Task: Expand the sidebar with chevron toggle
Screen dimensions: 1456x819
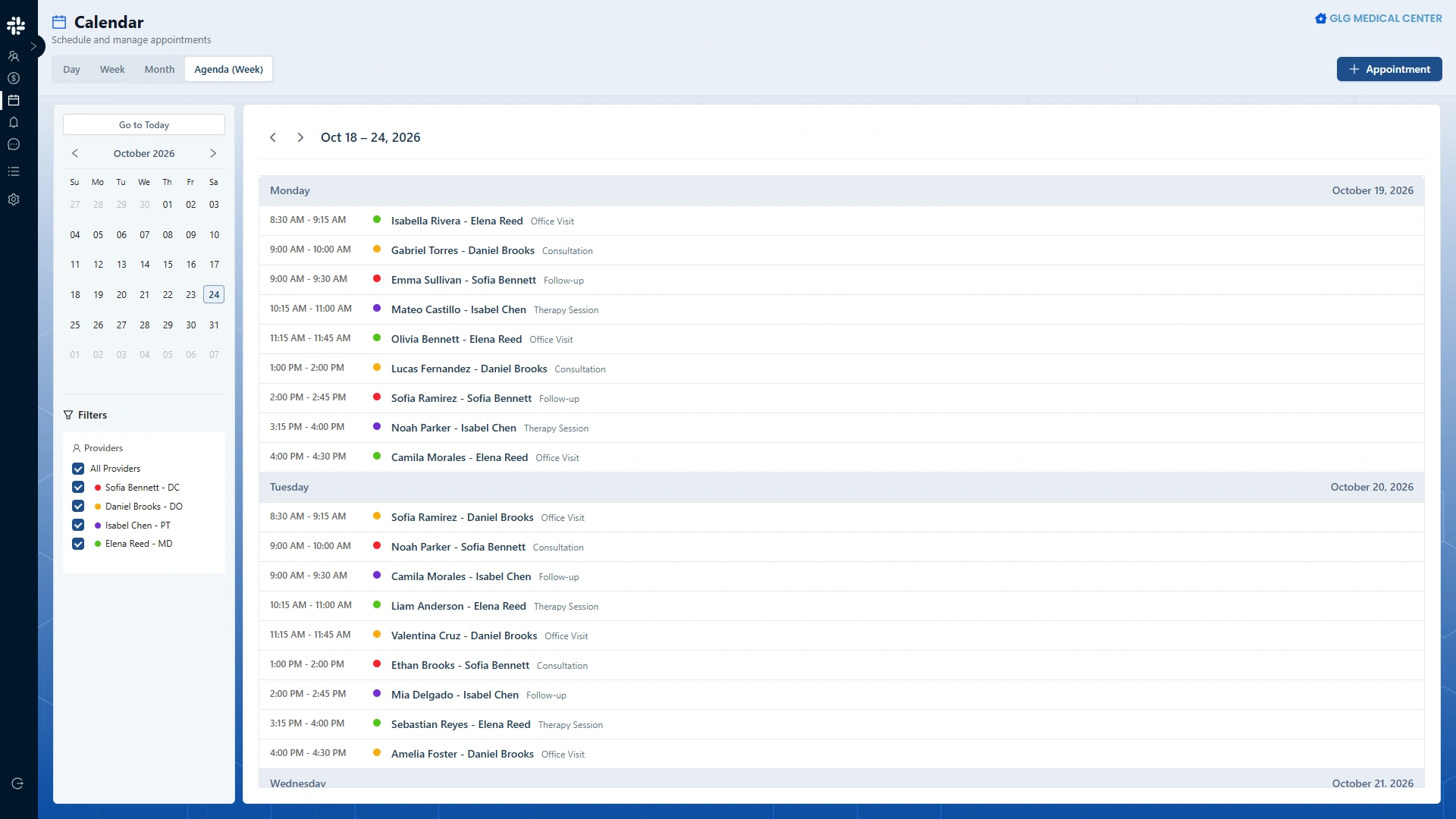Action: (33, 46)
